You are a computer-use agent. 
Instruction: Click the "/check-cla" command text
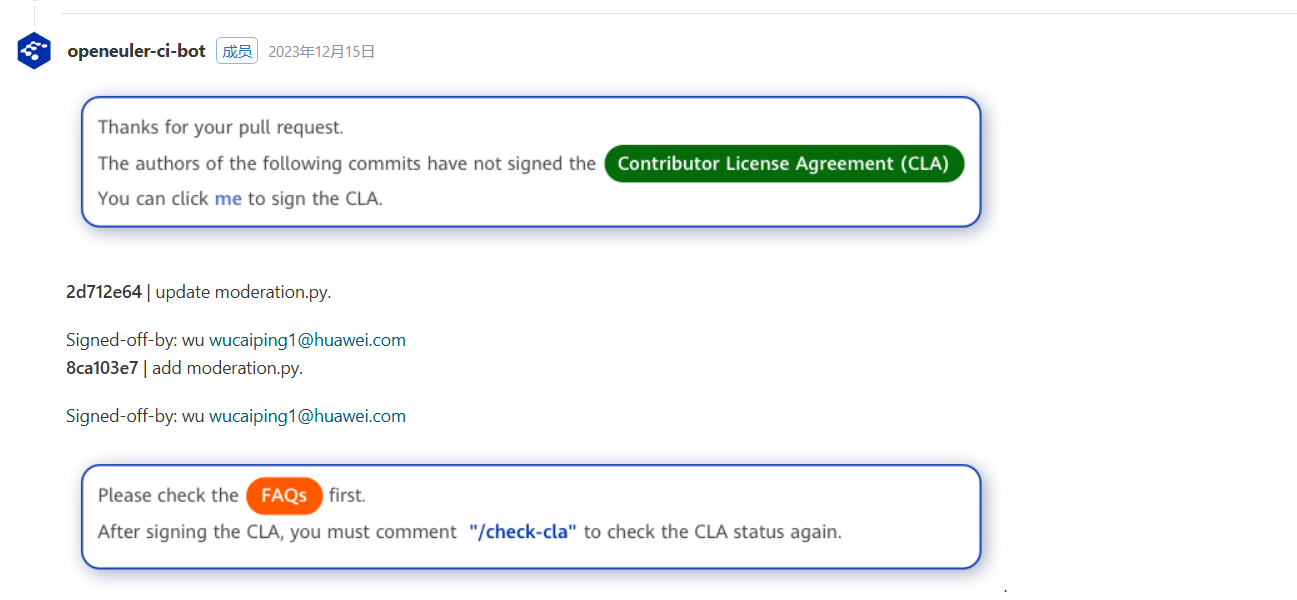[x=523, y=532]
